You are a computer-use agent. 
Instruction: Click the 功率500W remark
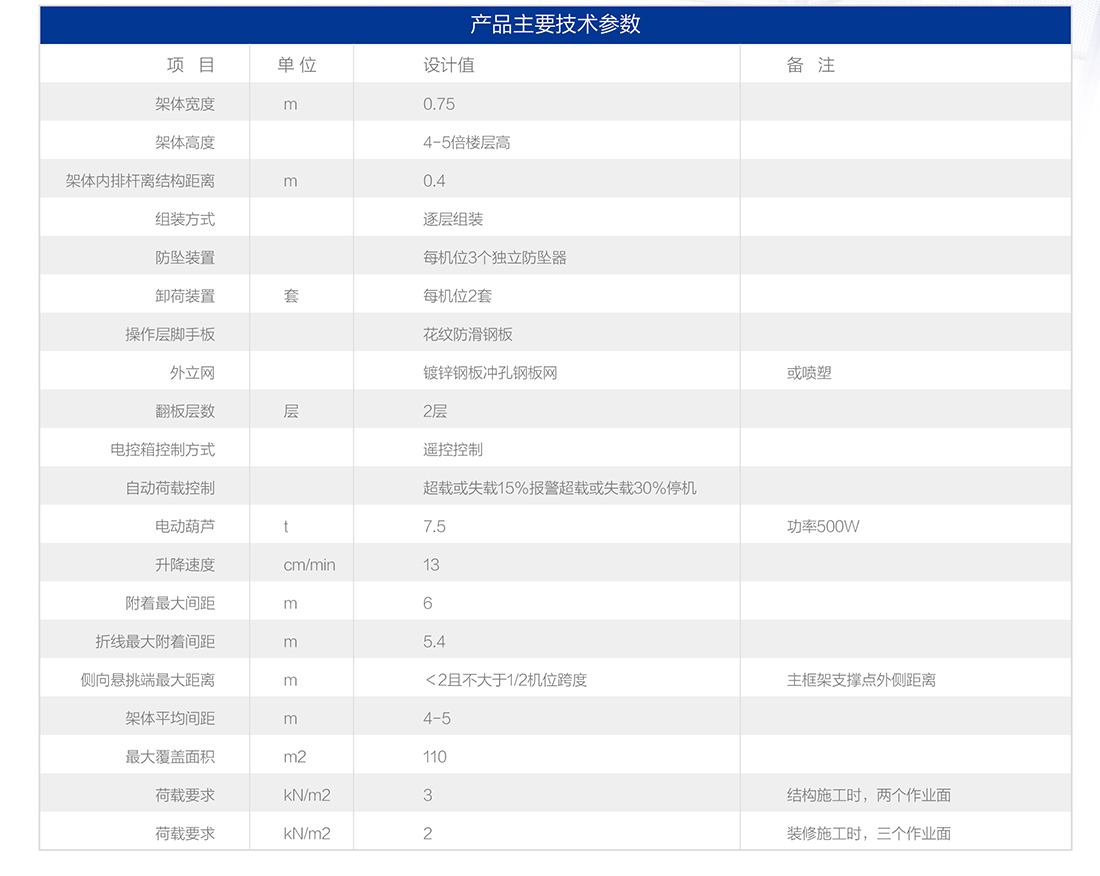pos(822,526)
